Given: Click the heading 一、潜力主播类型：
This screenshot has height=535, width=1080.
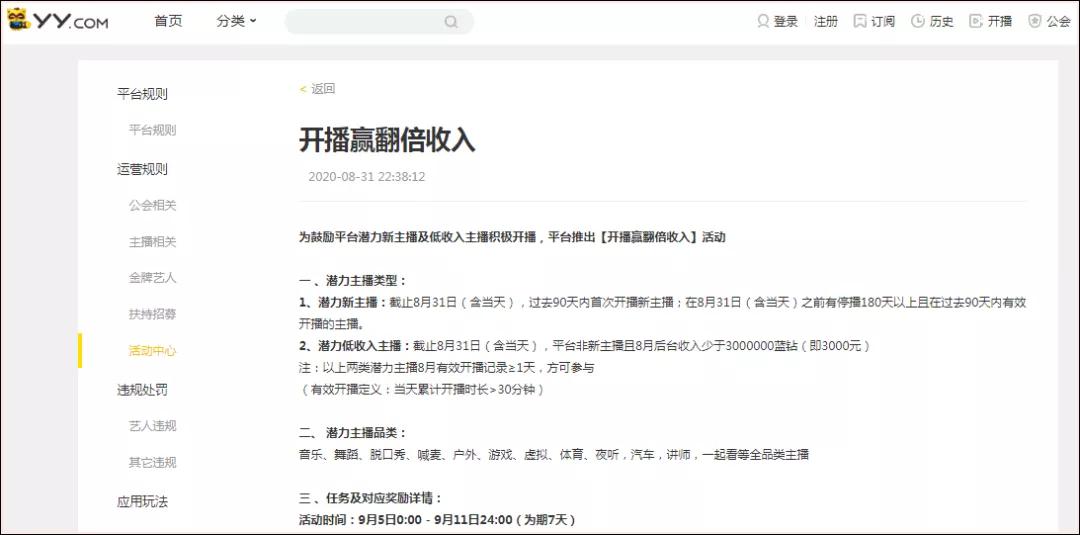Looking at the screenshot, I should pos(353,280).
